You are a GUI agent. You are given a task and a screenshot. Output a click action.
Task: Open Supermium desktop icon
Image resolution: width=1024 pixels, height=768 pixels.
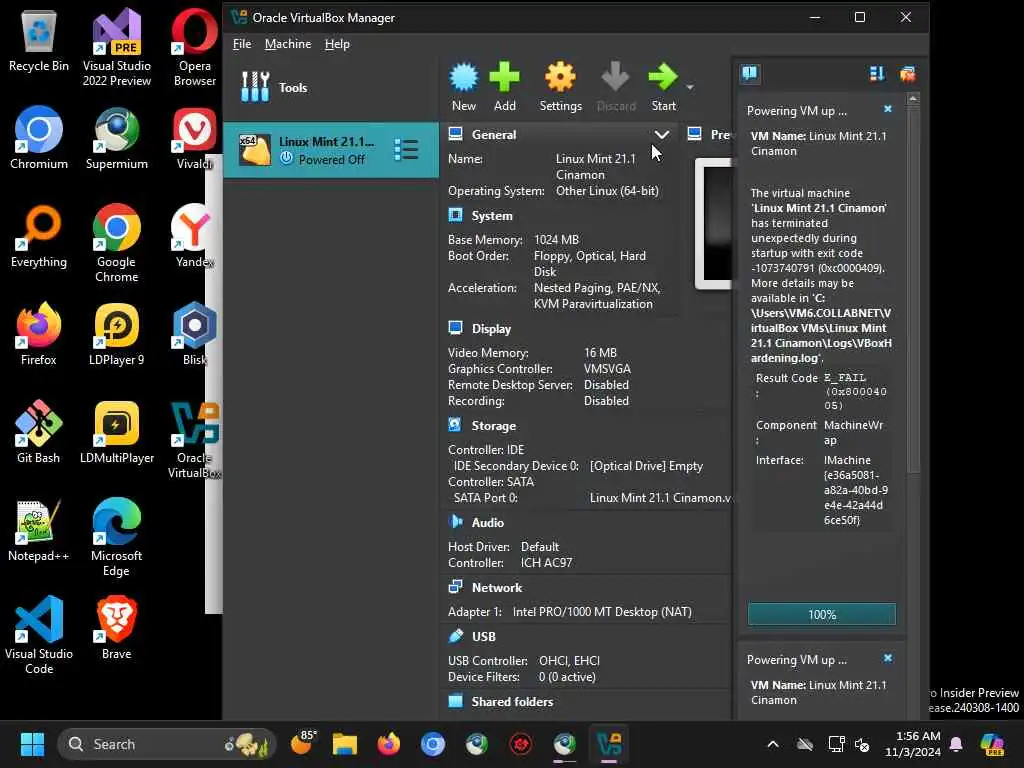(x=116, y=138)
